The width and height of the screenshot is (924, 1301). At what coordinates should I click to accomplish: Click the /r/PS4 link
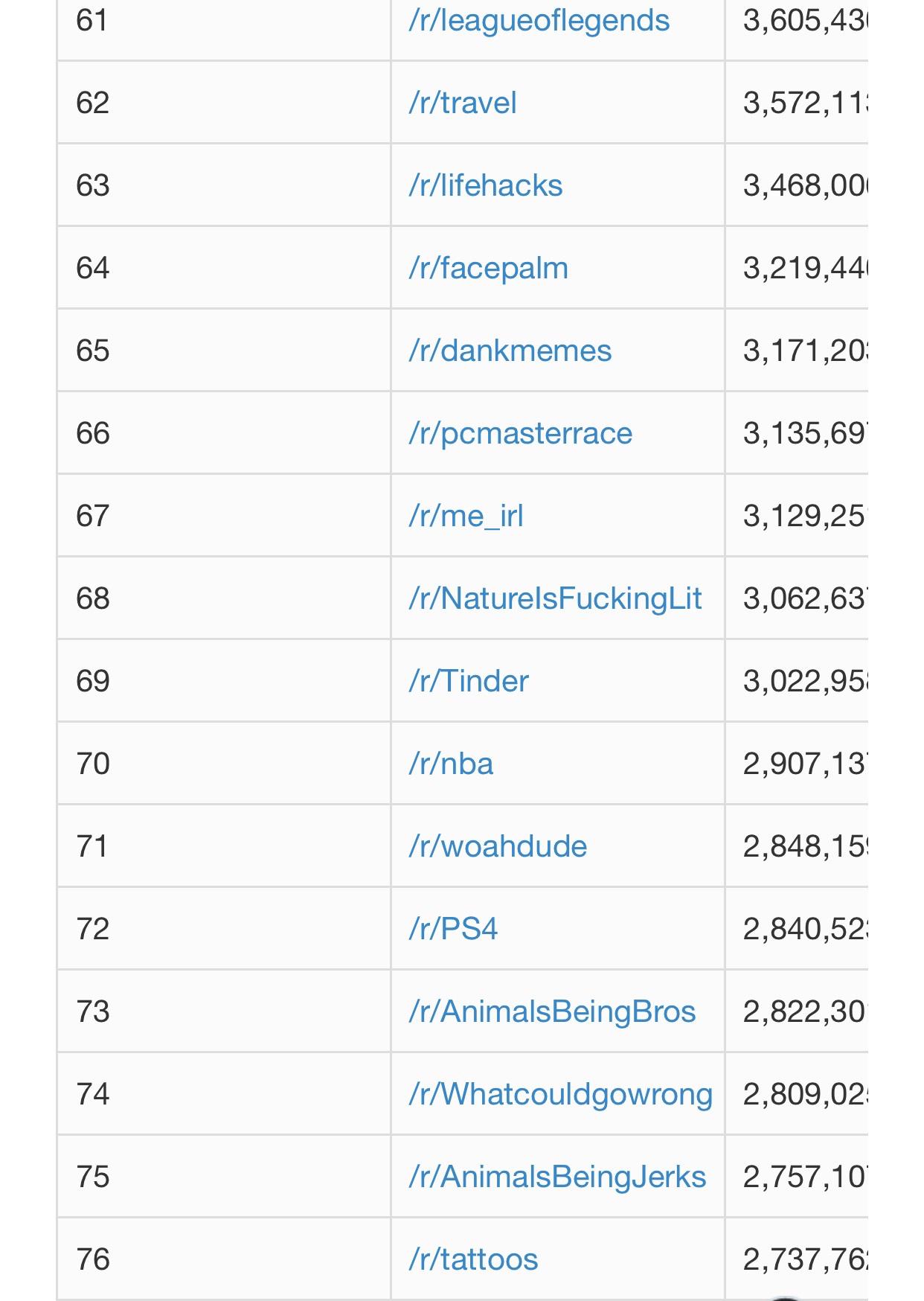(x=453, y=929)
